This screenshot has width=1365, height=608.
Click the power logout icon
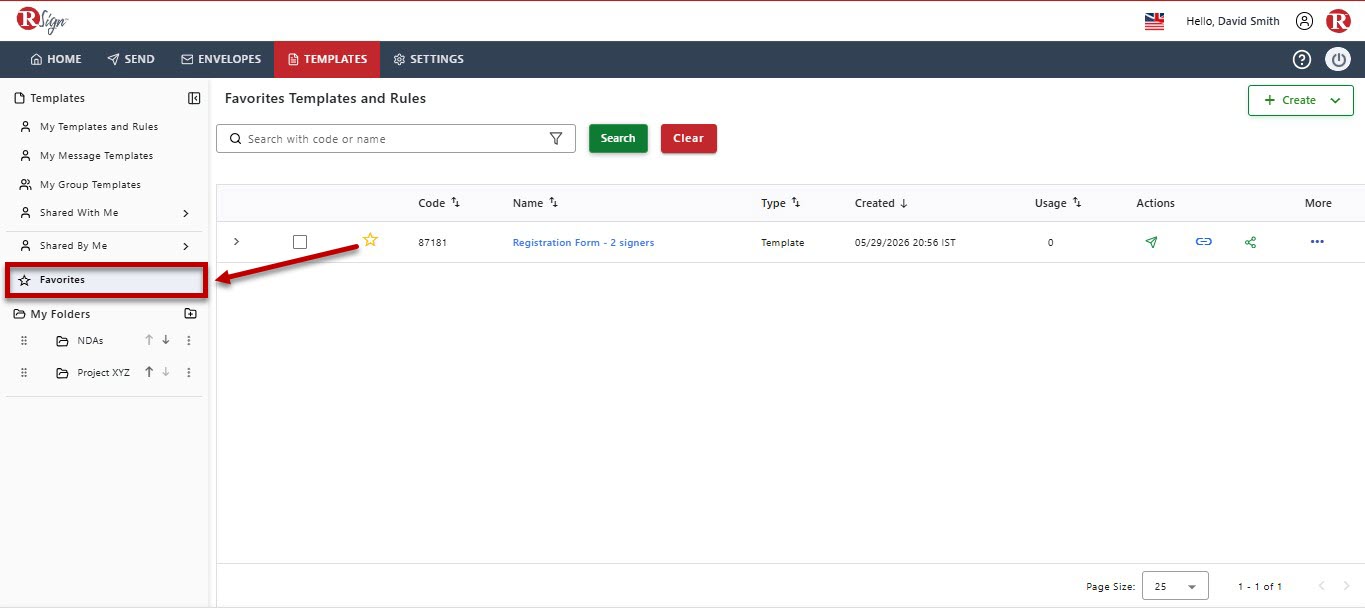click(x=1338, y=59)
